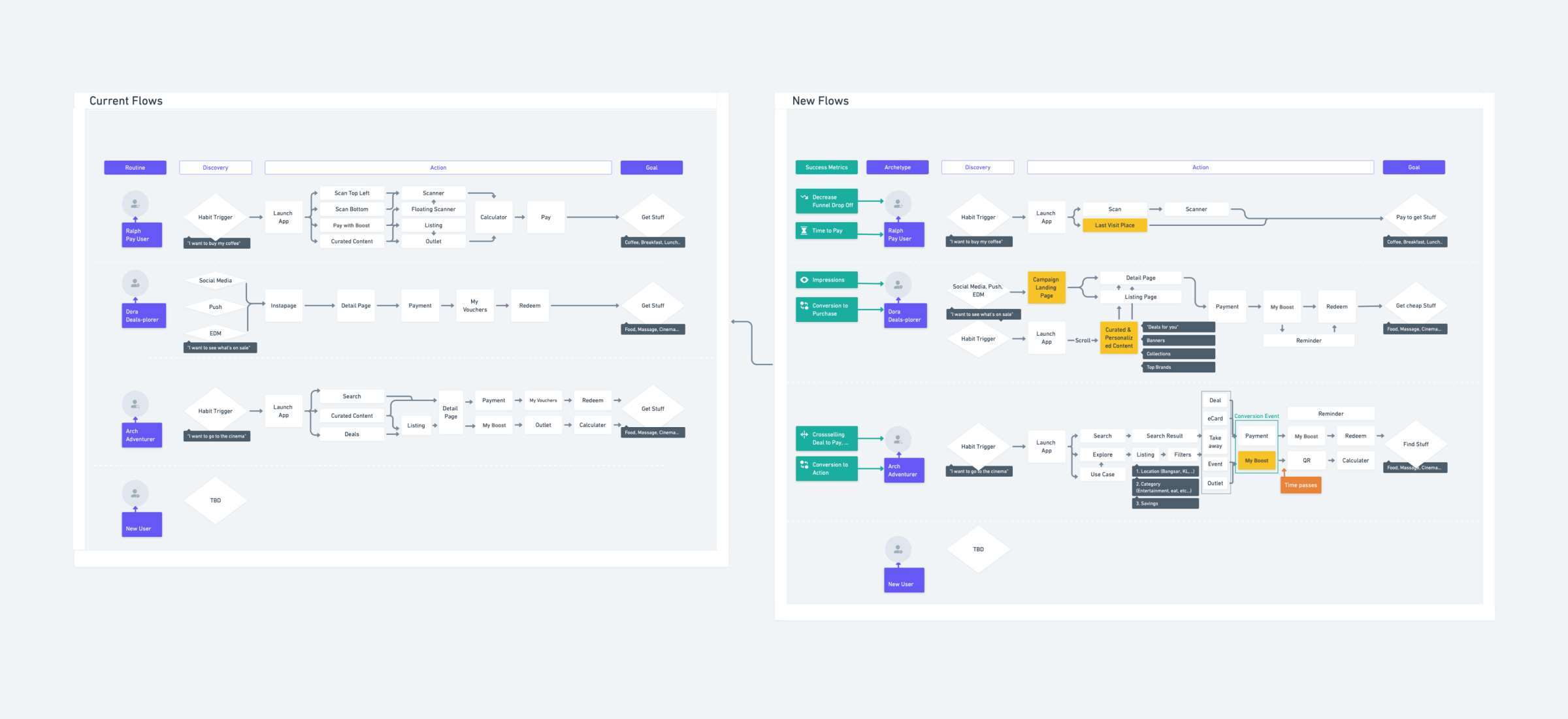Image resolution: width=1568 pixels, height=719 pixels.
Task: Click the downward trend icon on Decrease Funnel Drop Off
Action: tap(804, 197)
